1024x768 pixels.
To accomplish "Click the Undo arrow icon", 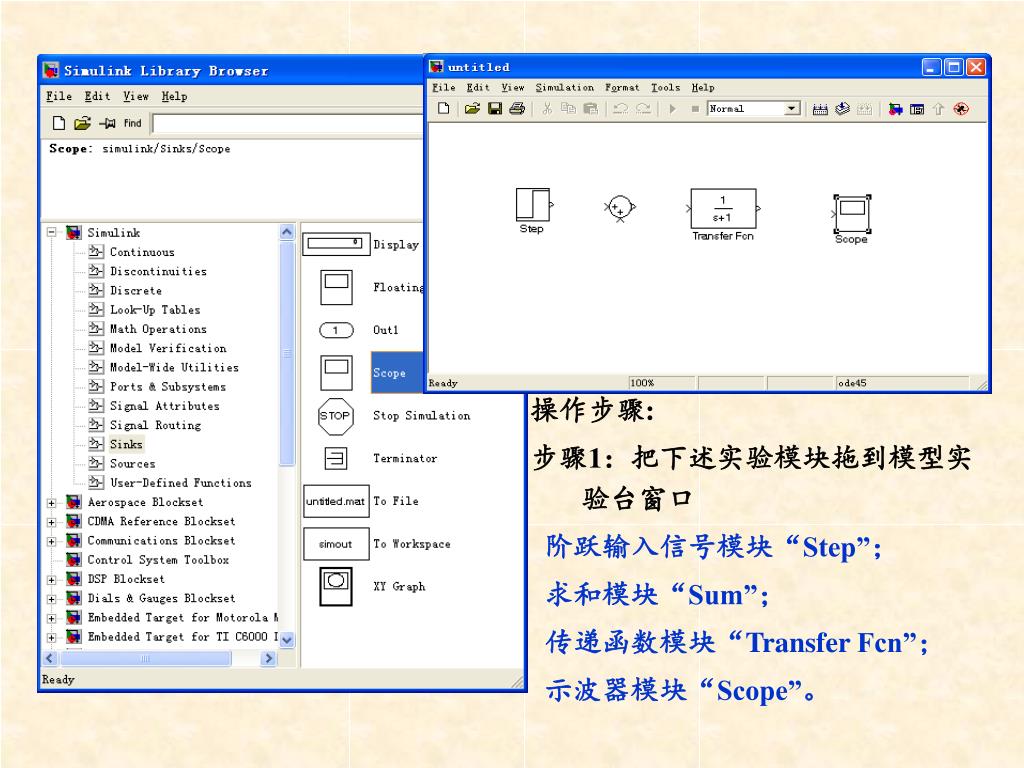I will click(620, 108).
